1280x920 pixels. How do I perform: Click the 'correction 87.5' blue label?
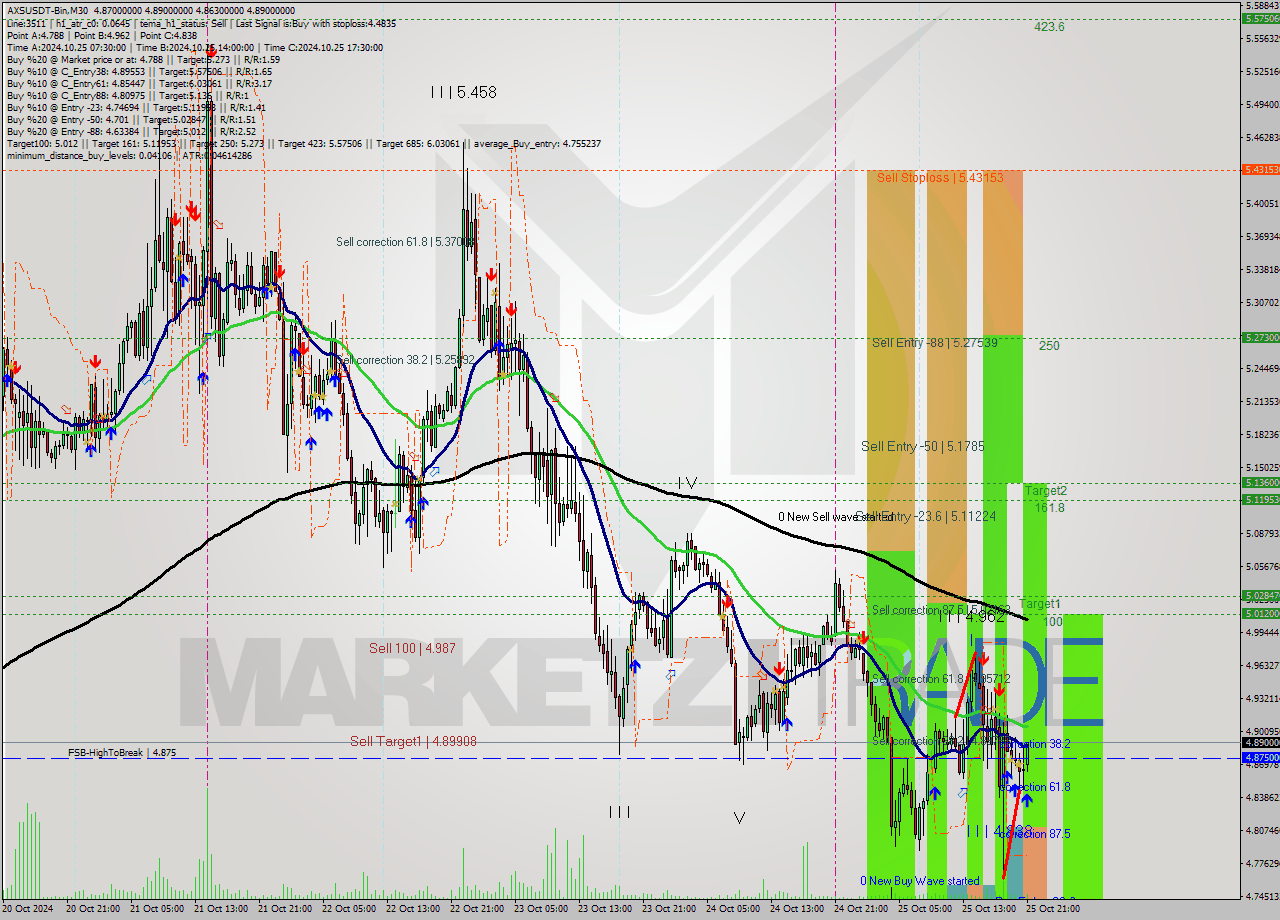pyautogui.click(x=1035, y=833)
